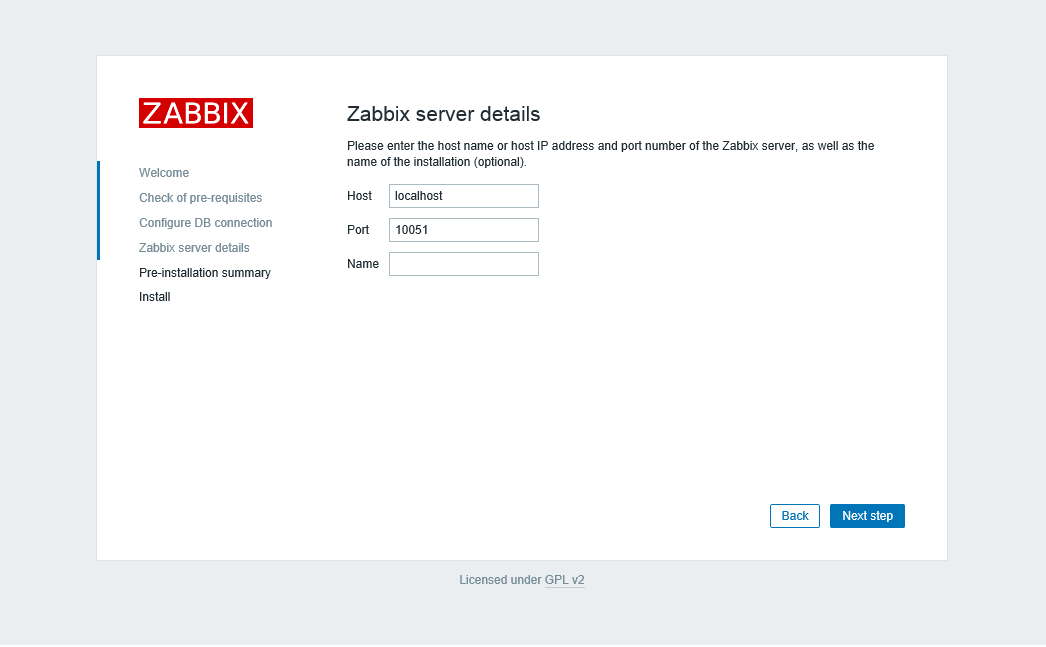Select Configure DB connection step
1046x647 pixels.
(205, 223)
